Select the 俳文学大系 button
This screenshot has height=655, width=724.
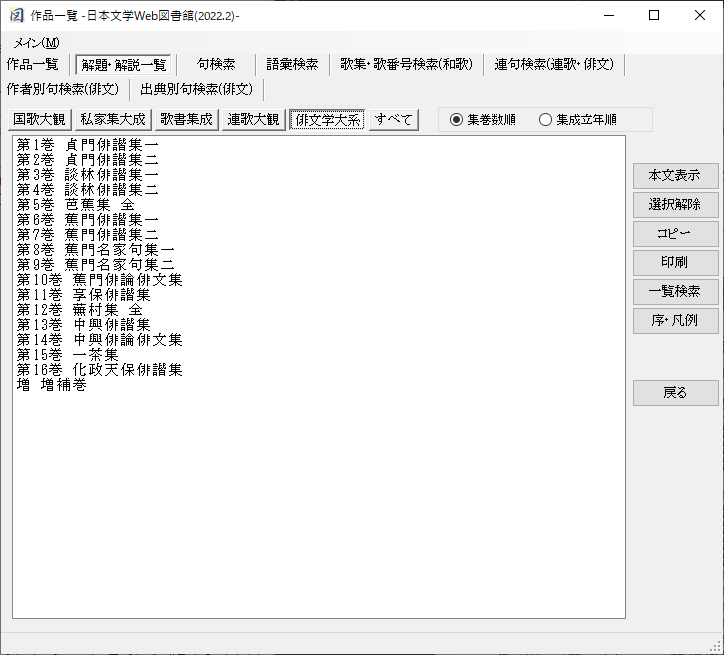[x=327, y=120]
